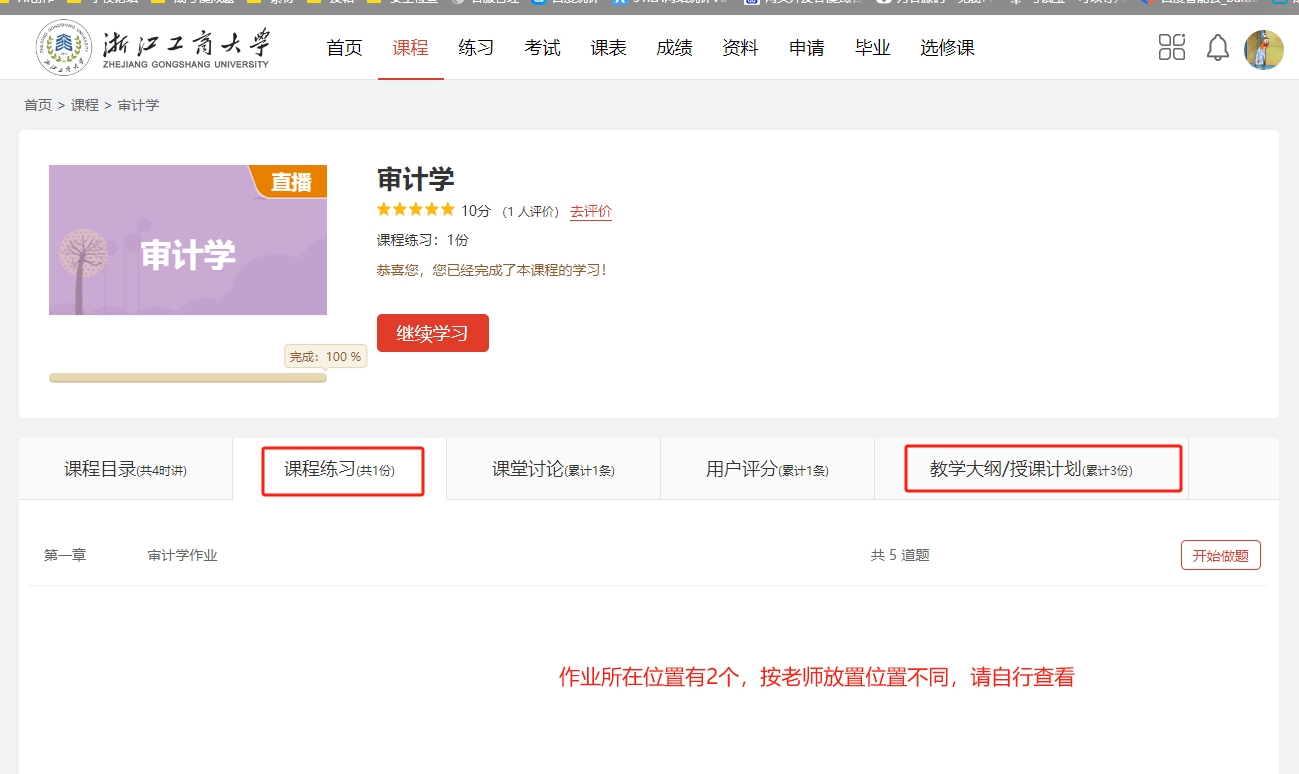Image resolution: width=1299 pixels, height=774 pixels.
Task: Open the grid apps icon in header
Action: (1171, 47)
